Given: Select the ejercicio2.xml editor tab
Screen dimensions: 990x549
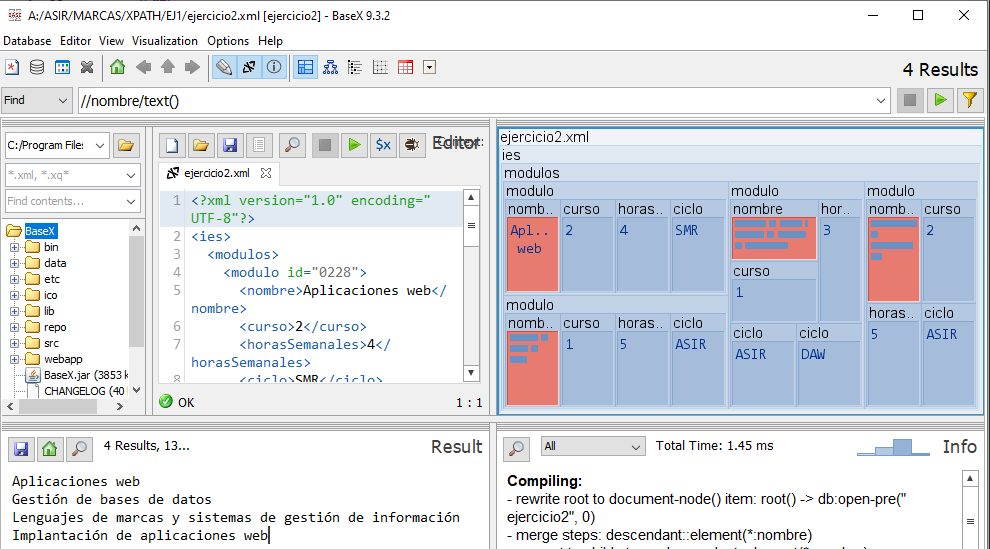Looking at the screenshot, I should click(x=216, y=173).
